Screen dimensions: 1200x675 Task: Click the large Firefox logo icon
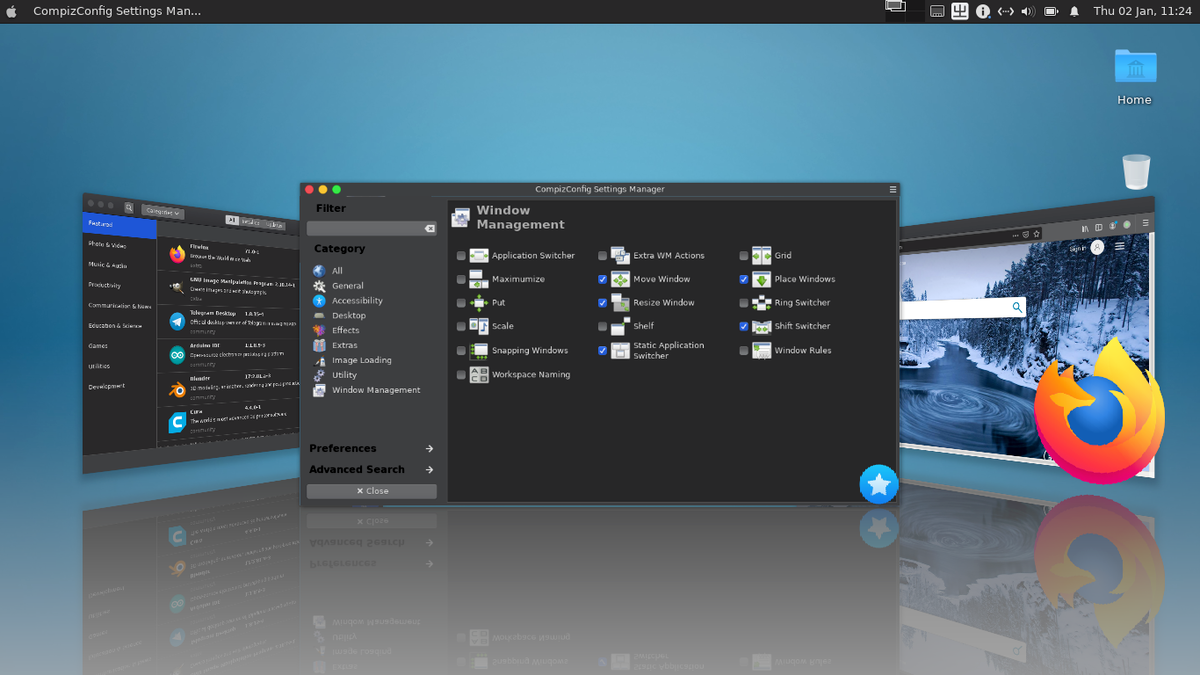click(x=1098, y=412)
